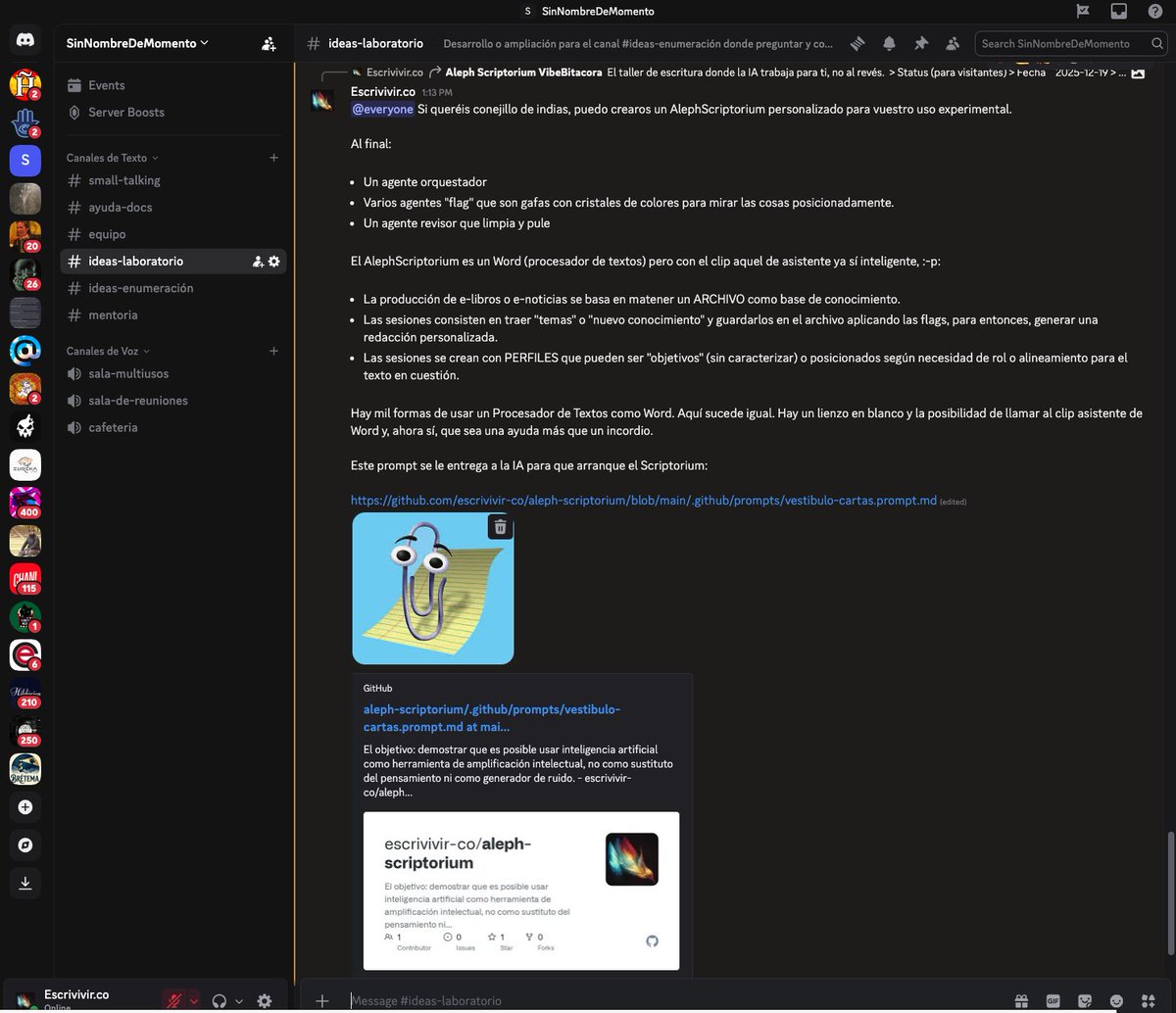This screenshot has width=1176, height=1013.
Task: Open Escrivivir.co user panel avatar
Action: click(x=25, y=1001)
